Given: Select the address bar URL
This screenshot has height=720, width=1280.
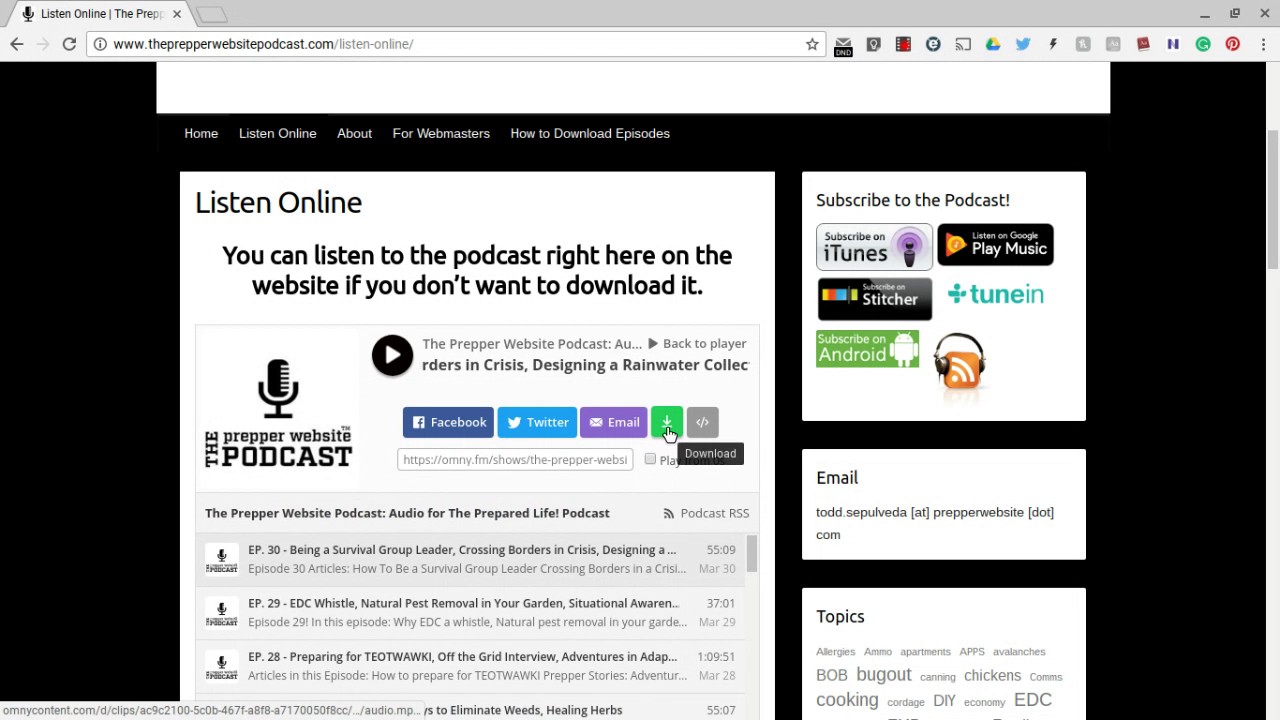Looking at the screenshot, I should coord(263,44).
